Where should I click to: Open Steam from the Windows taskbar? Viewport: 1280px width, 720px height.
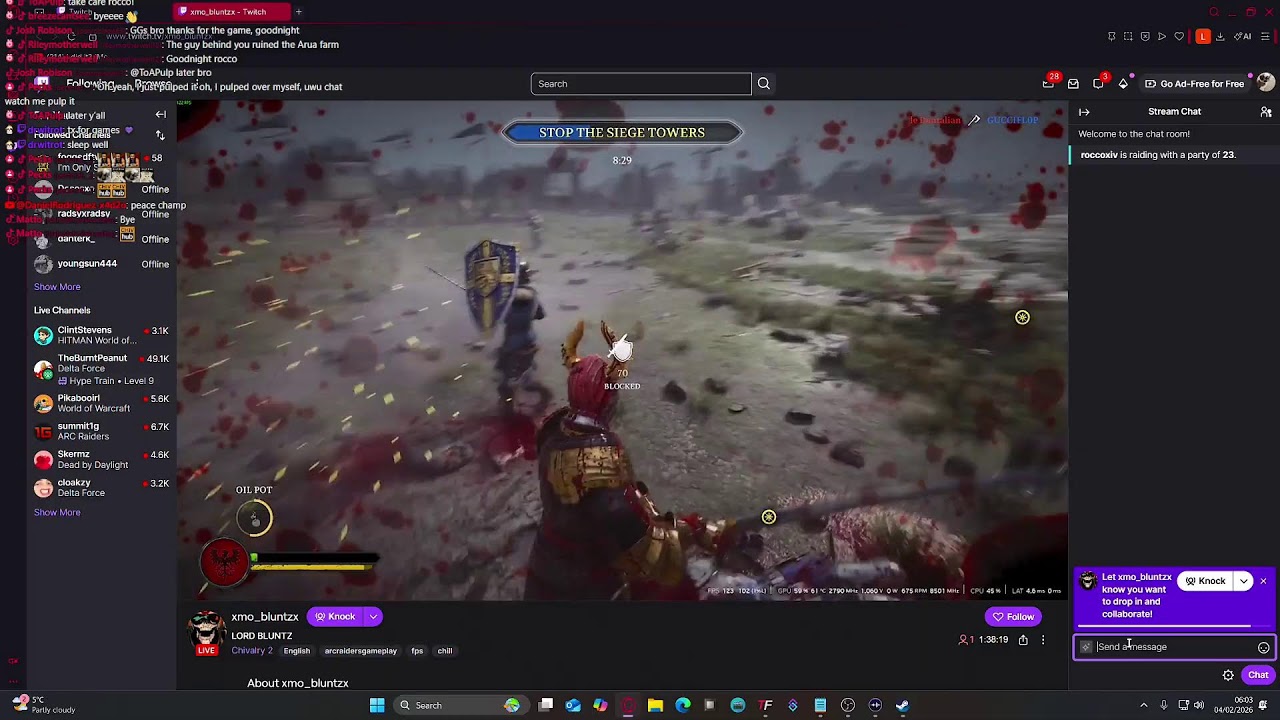[902, 705]
